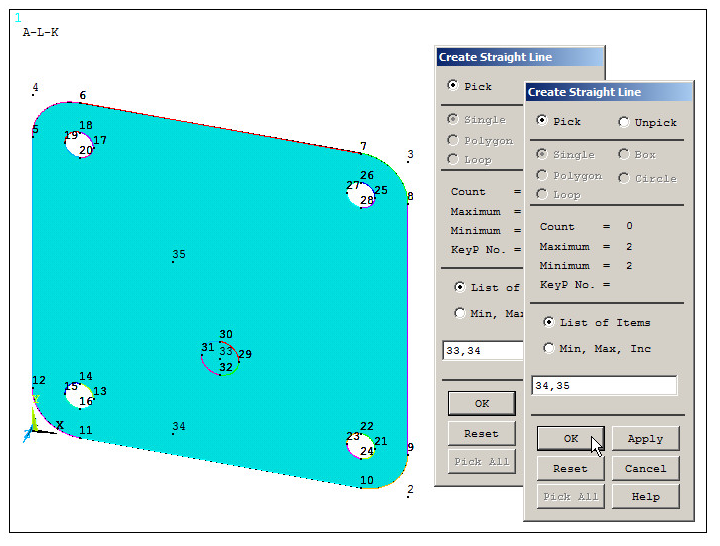Select Single radio in the back dialog
This screenshot has height=546, width=720.
(x=453, y=119)
